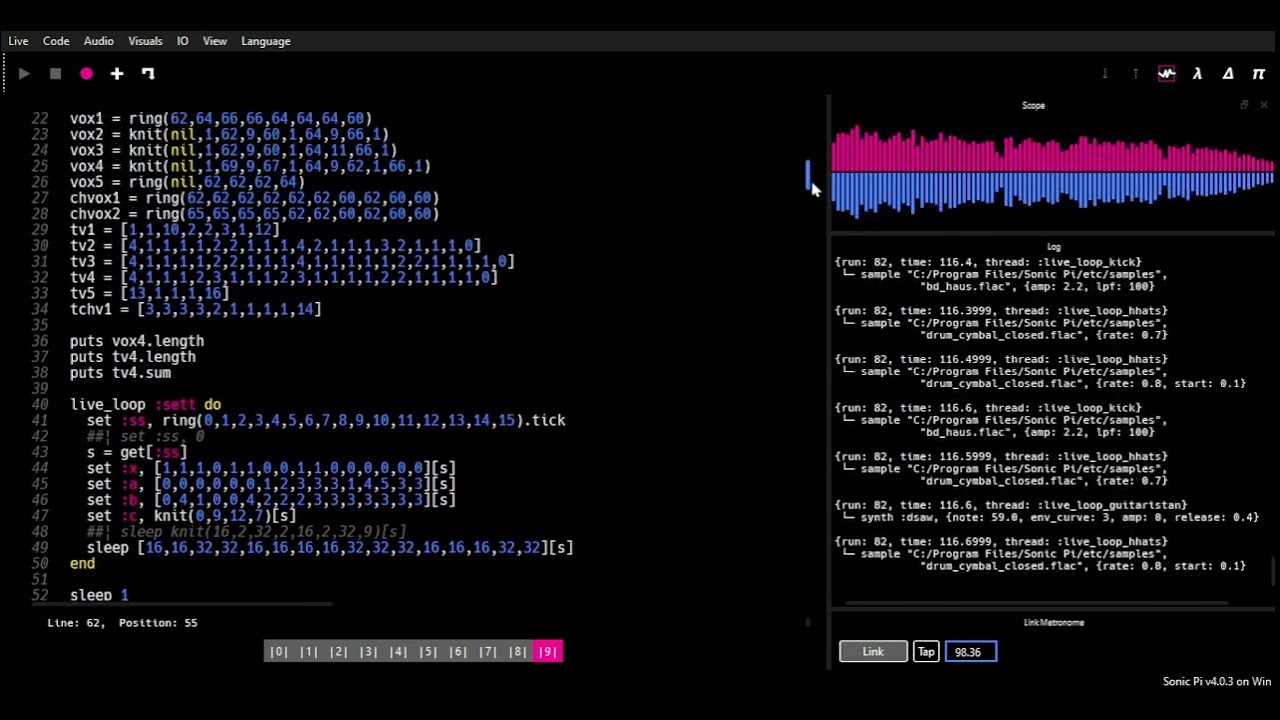1280x720 pixels.
Task: Click code line 'sleep 1' on line 52
Action: pyautogui.click(x=99, y=595)
